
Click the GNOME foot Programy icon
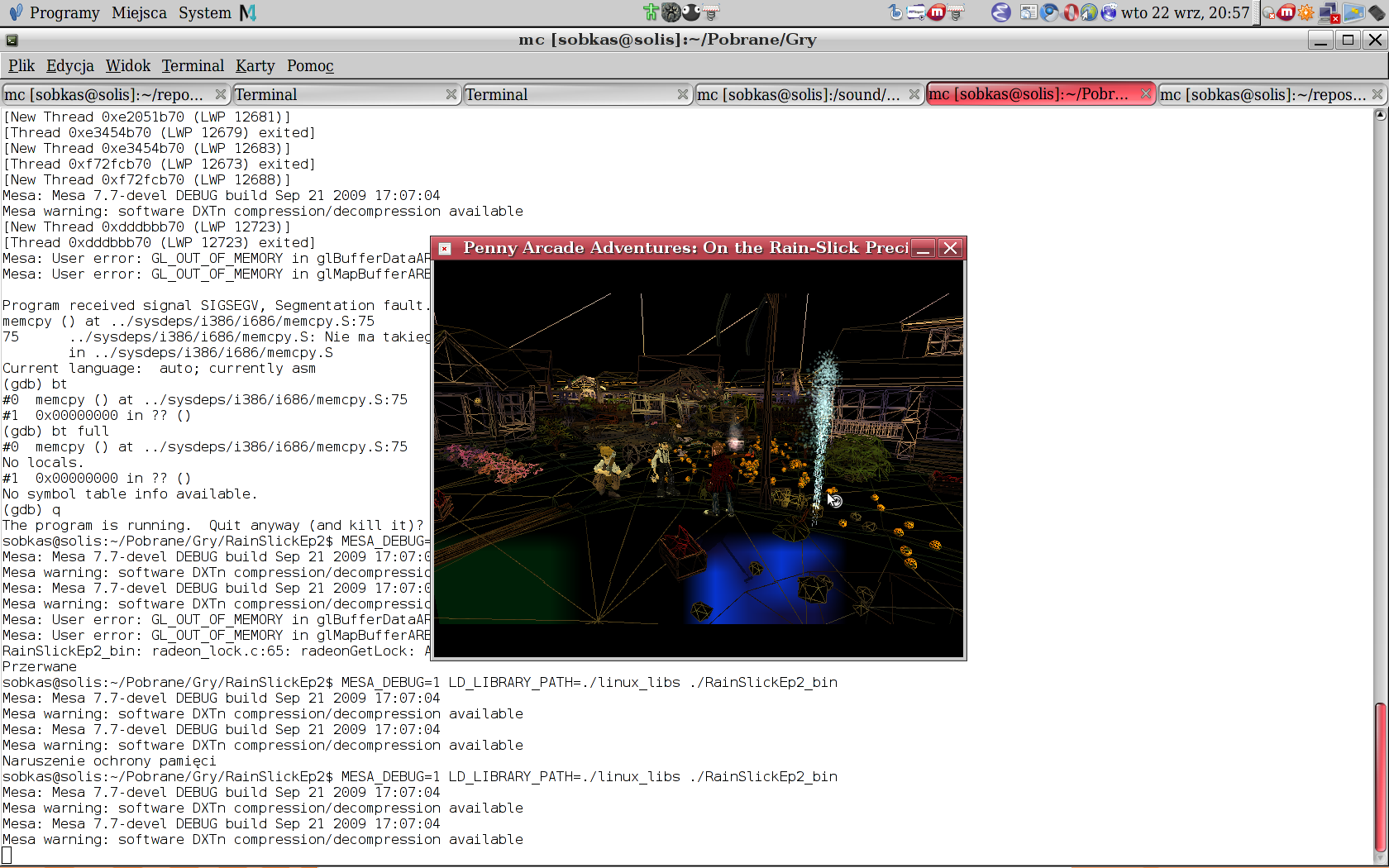(15, 12)
